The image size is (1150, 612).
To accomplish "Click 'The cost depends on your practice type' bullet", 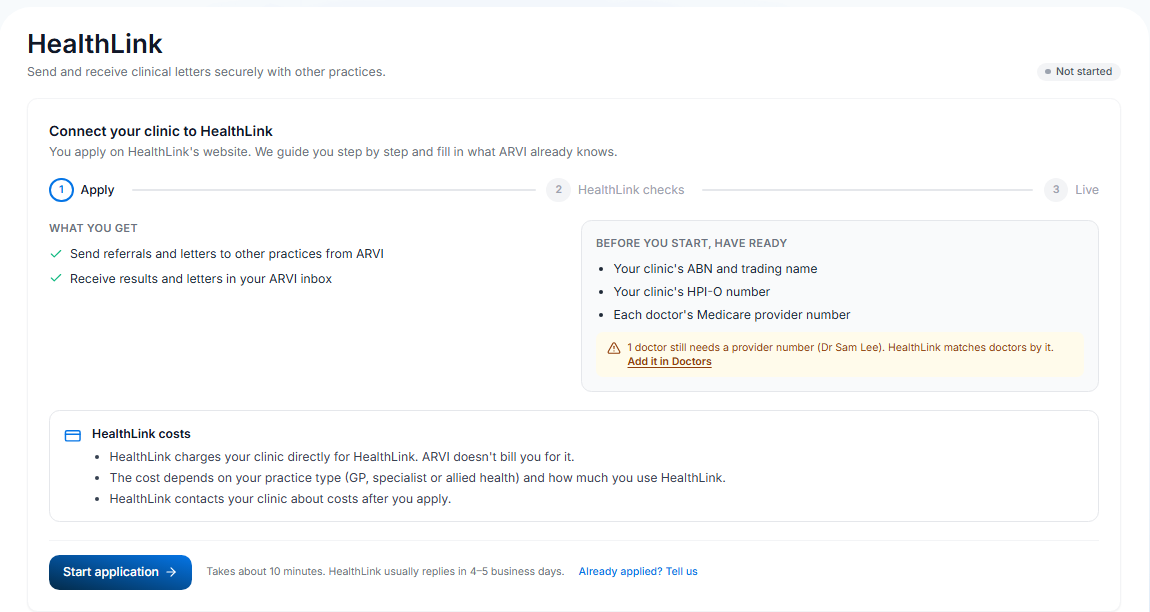I will click(417, 478).
